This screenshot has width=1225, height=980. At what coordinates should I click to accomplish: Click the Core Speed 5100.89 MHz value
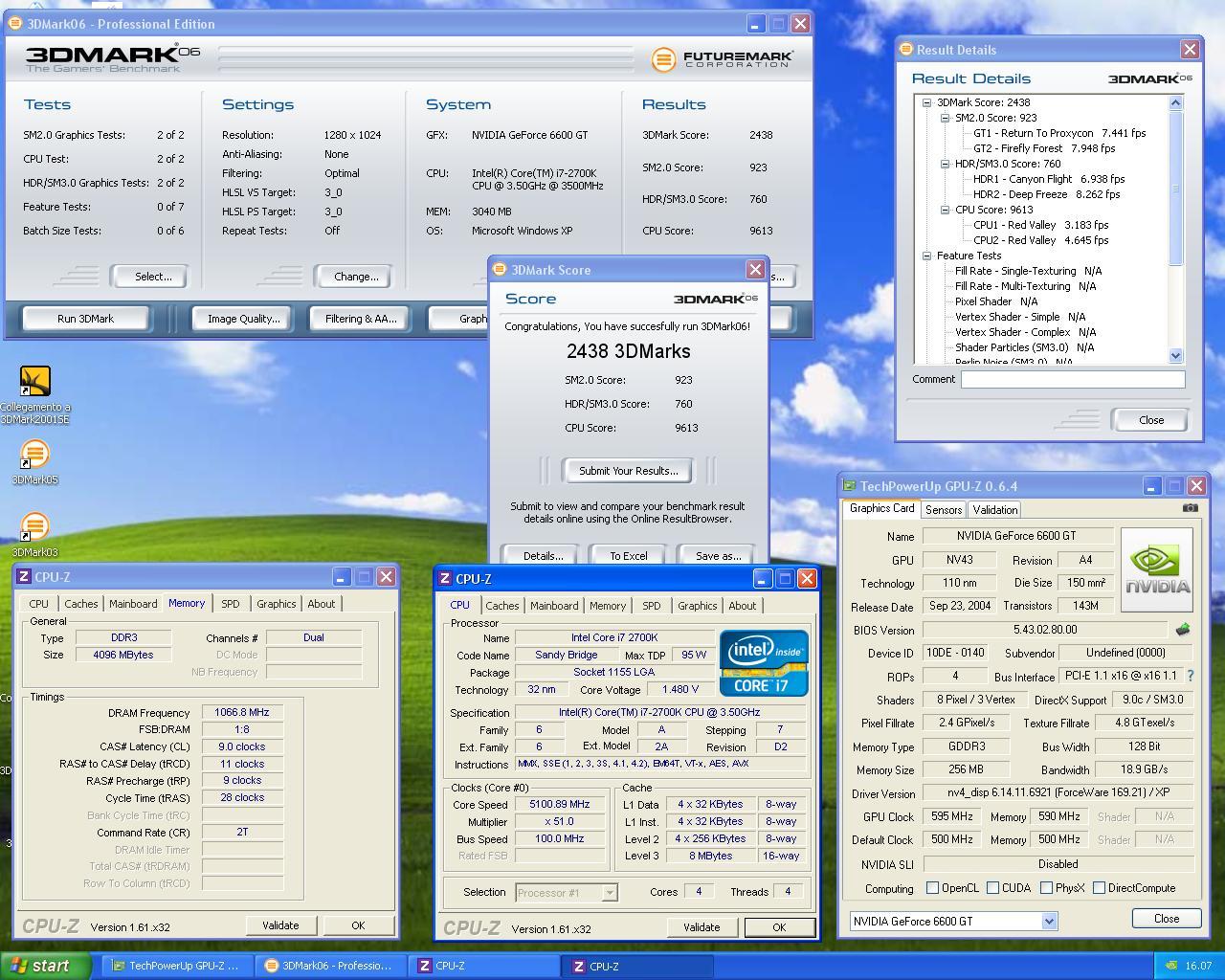[x=560, y=805]
